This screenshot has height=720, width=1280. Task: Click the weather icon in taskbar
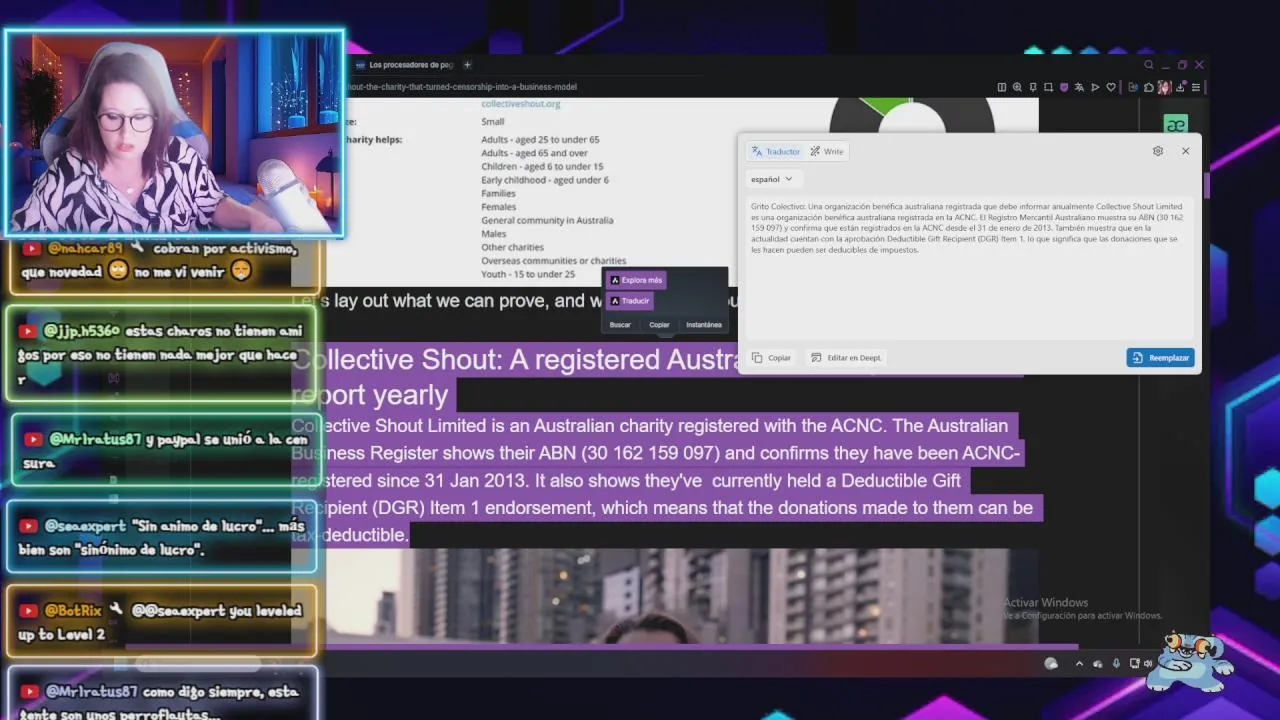tap(1051, 664)
